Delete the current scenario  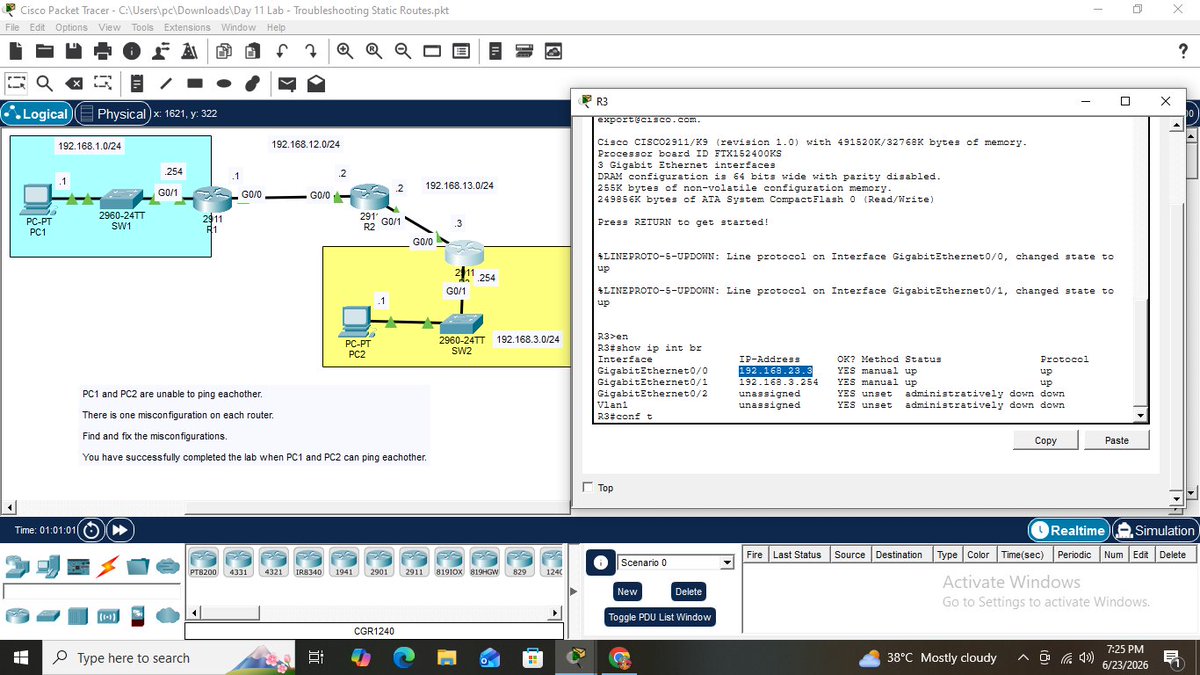(x=688, y=592)
